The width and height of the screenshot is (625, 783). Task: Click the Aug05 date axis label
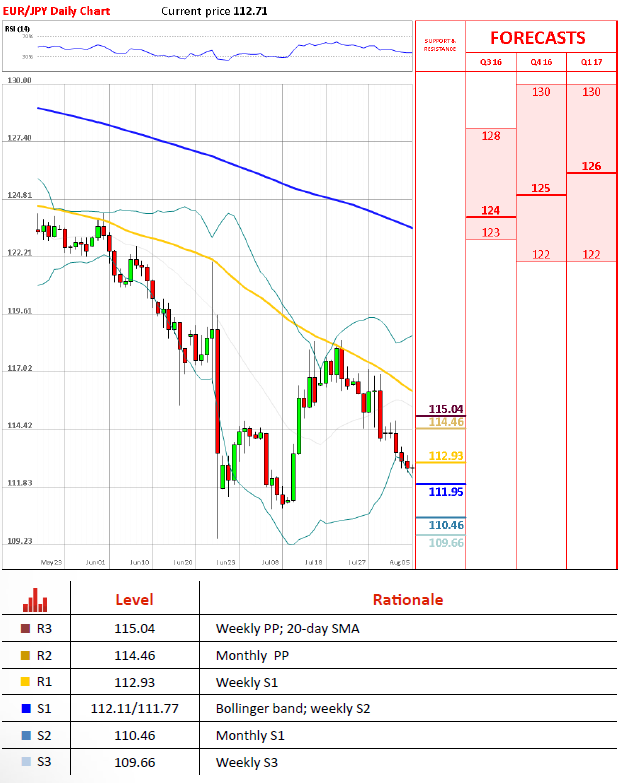[399, 562]
